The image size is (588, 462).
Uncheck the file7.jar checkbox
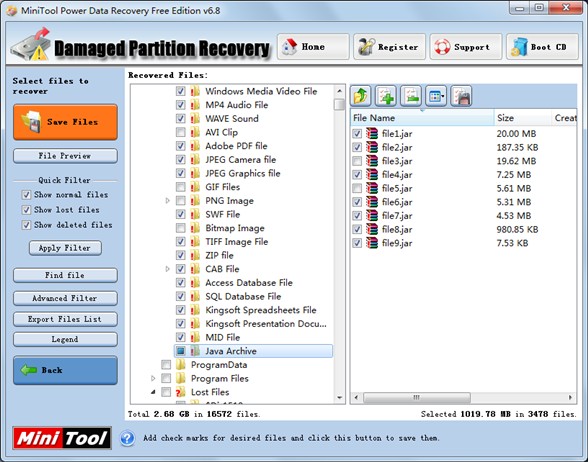[x=357, y=216]
